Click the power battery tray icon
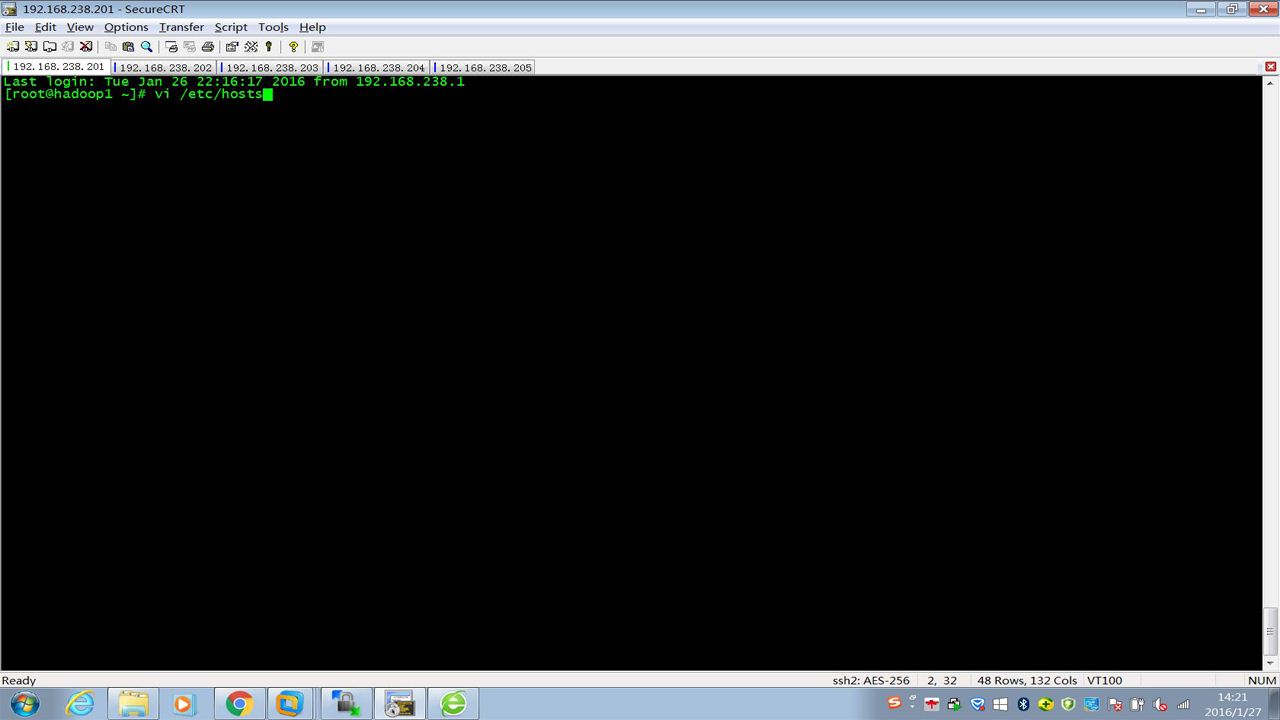Screen dimensions: 1280x720 tap(1137, 705)
